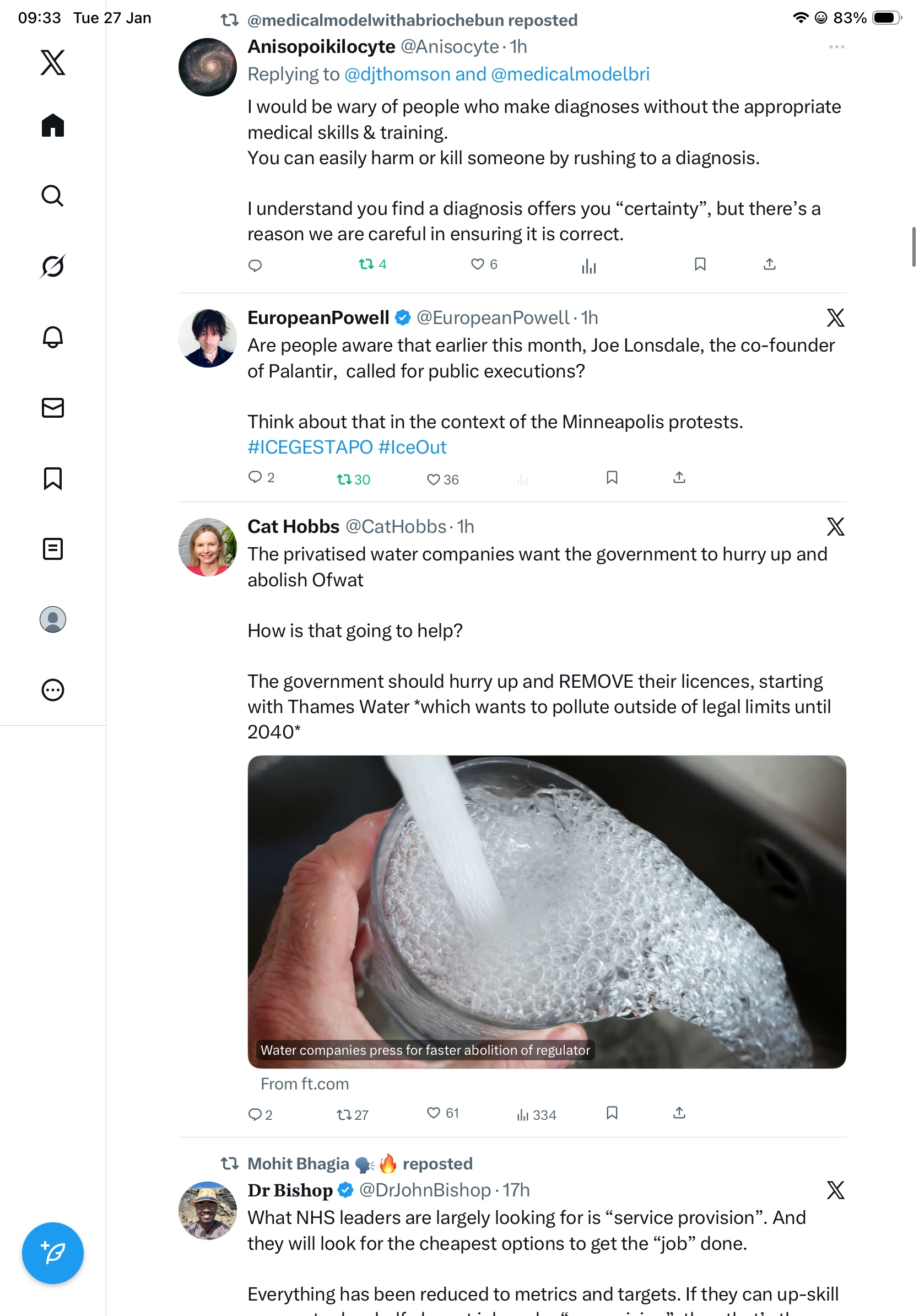Open more options on Anisopoikilocyte's post
The width and height of the screenshot is (919, 1316).
[x=836, y=47]
